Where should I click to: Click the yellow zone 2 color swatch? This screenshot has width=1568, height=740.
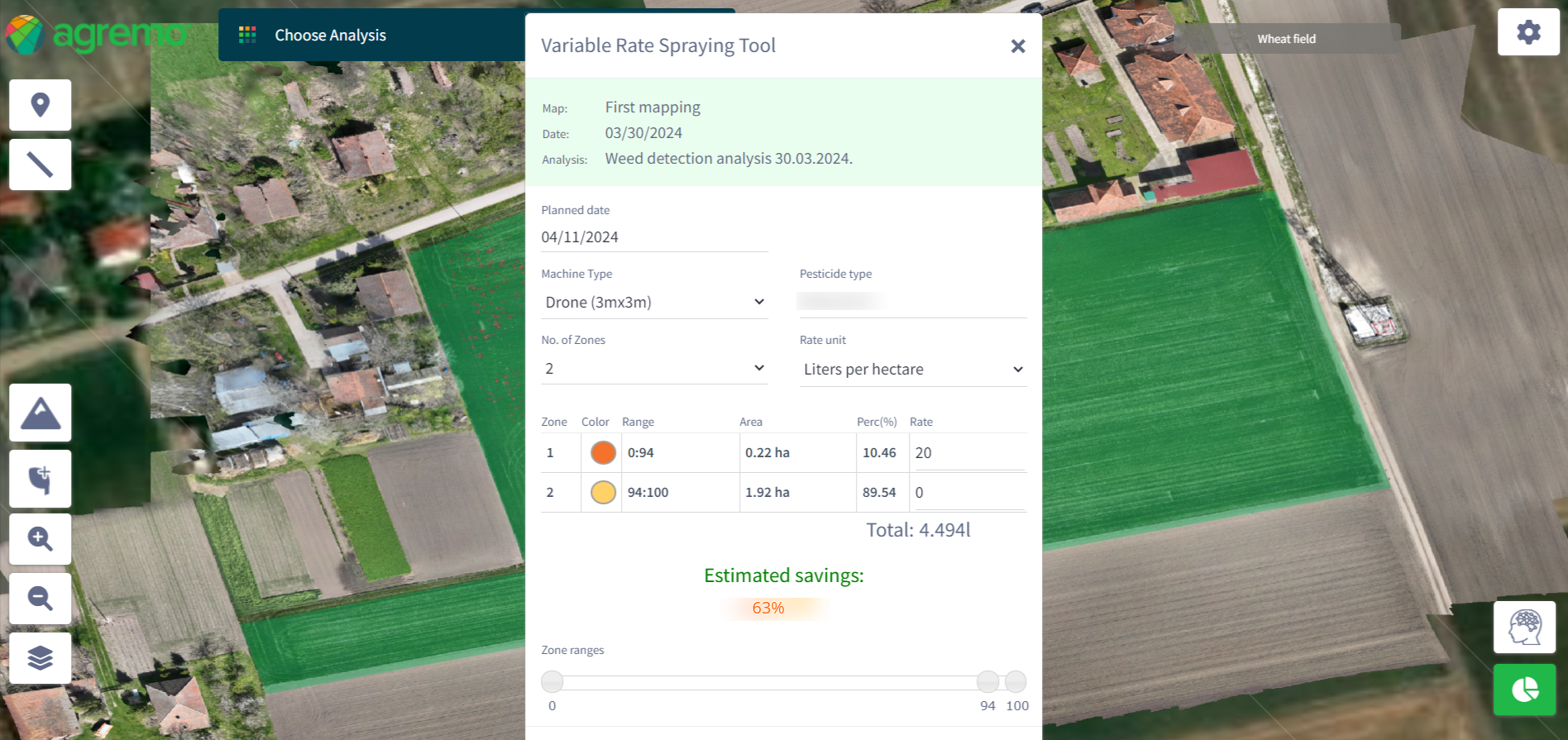(603, 493)
